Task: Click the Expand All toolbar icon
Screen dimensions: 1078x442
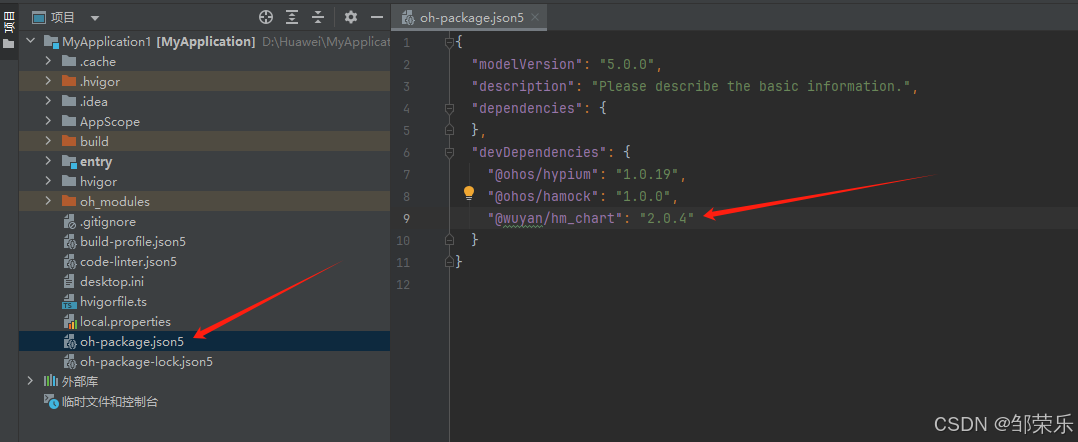Action: tap(293, 17)
